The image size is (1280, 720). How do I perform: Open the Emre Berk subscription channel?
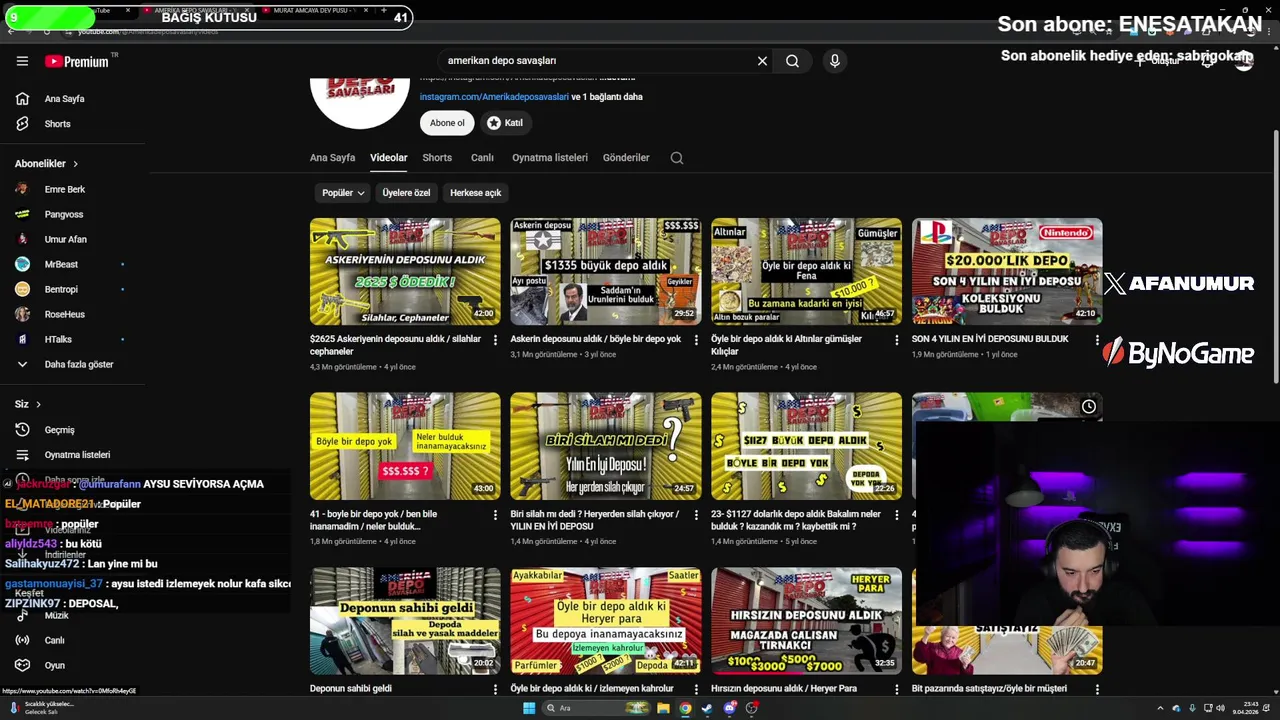coord(65,189)
